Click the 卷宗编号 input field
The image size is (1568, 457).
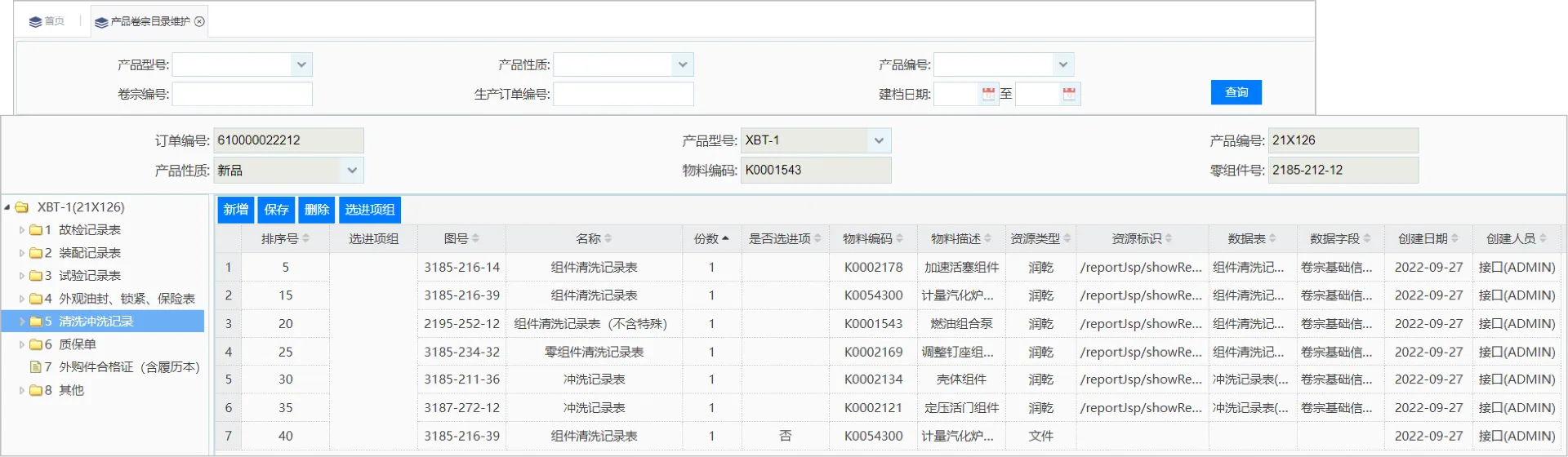pyautogui.click(x=243, y=94)
